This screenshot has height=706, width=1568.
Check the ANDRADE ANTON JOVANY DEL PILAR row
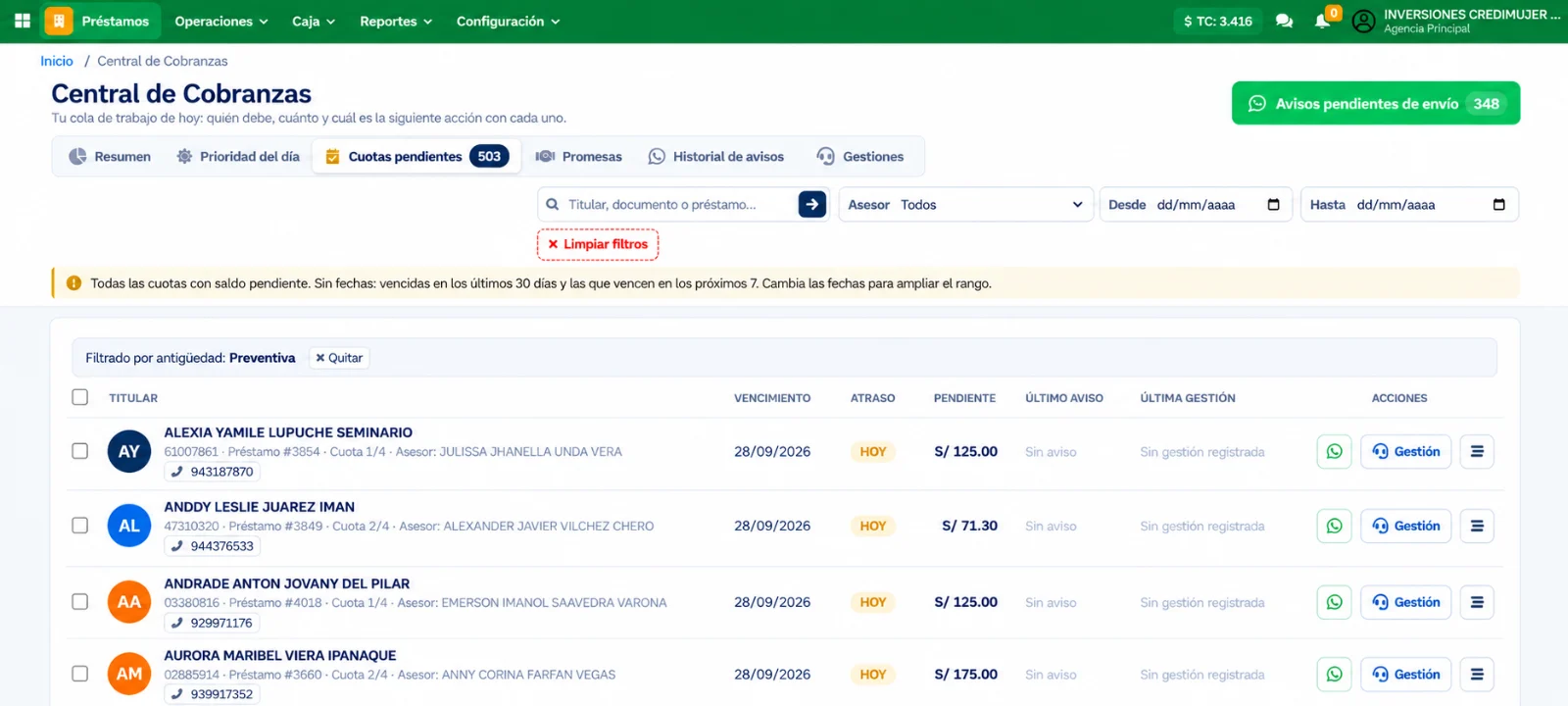pos(80,602)
